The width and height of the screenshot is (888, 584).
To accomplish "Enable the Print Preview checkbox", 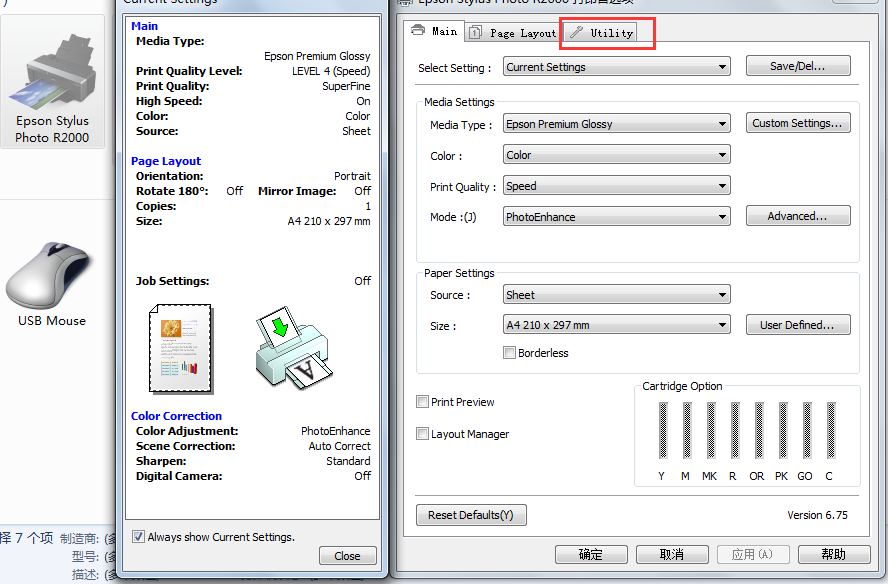I will 422,402.
